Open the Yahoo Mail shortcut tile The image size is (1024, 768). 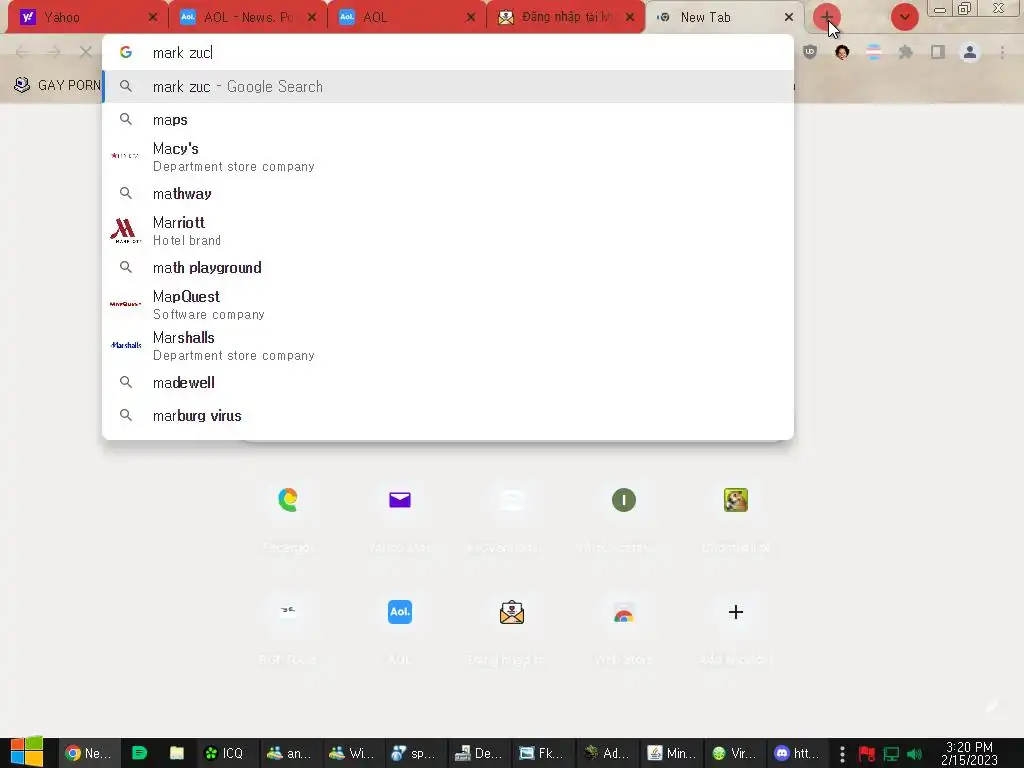click(x=400, y=500)
